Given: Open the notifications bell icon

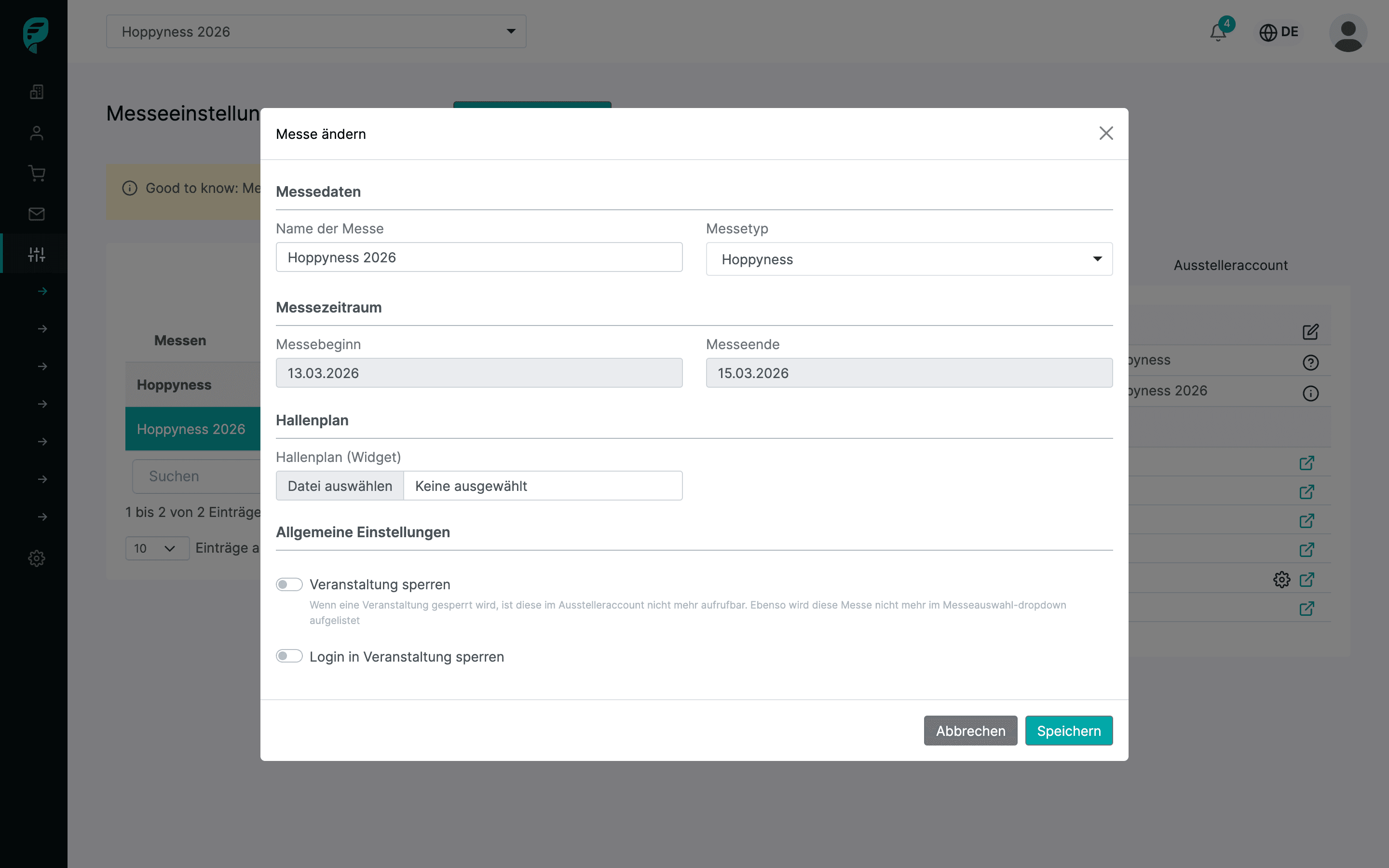Looking at the screenshot, I should [x=1218, y=32].
